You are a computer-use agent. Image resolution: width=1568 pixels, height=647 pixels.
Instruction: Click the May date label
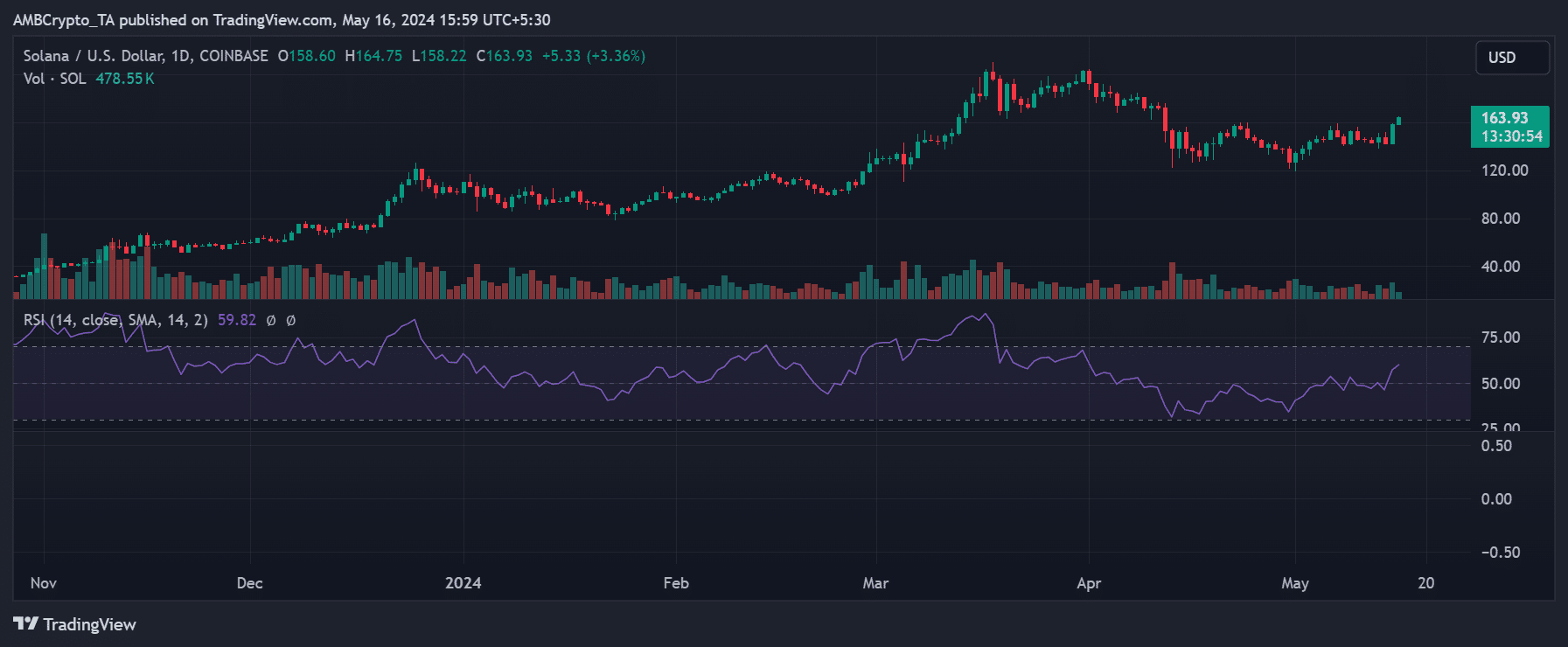(x=1295, y=583)
